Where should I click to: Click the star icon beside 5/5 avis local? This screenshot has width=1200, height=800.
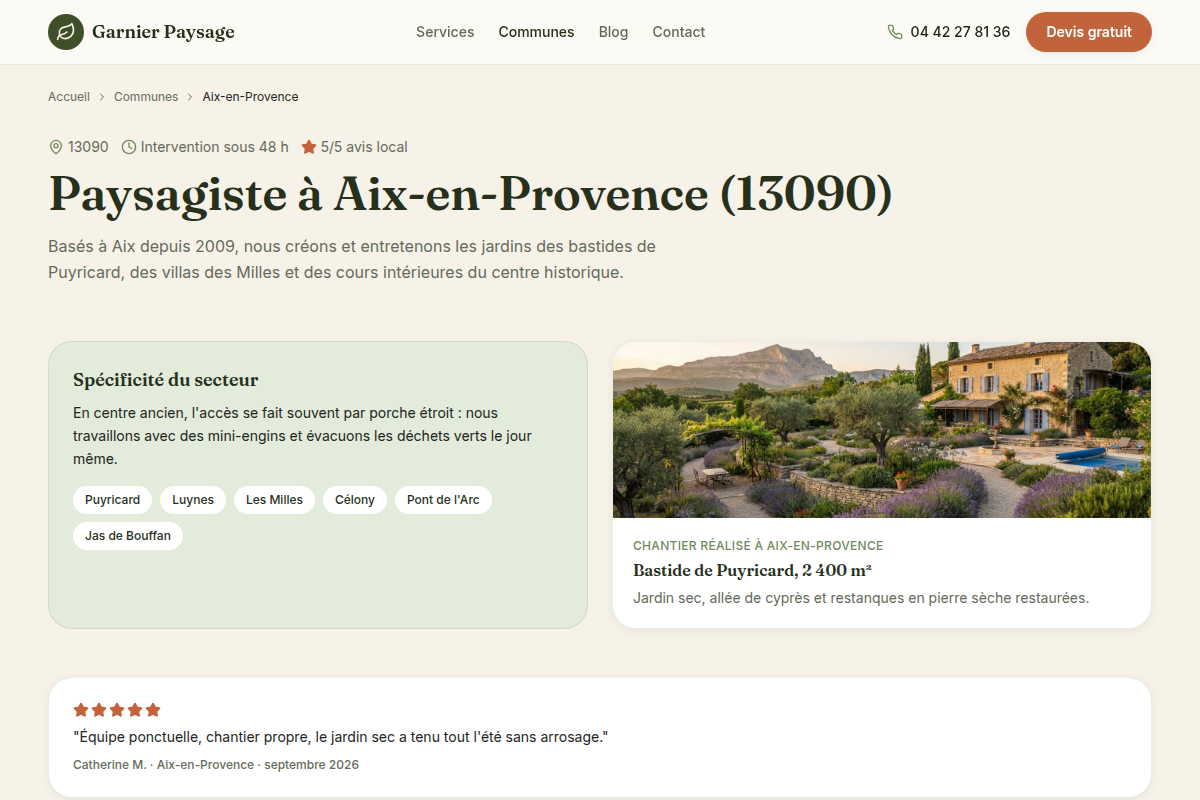click(x=309, y=147)
